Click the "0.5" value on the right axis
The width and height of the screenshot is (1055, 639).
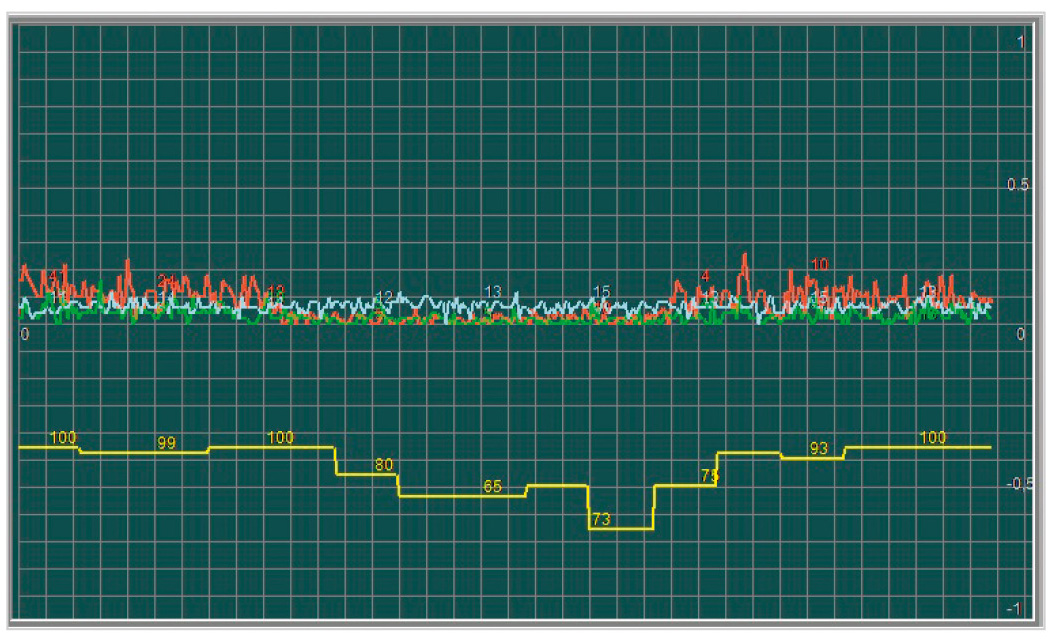tap(1018, 184)
